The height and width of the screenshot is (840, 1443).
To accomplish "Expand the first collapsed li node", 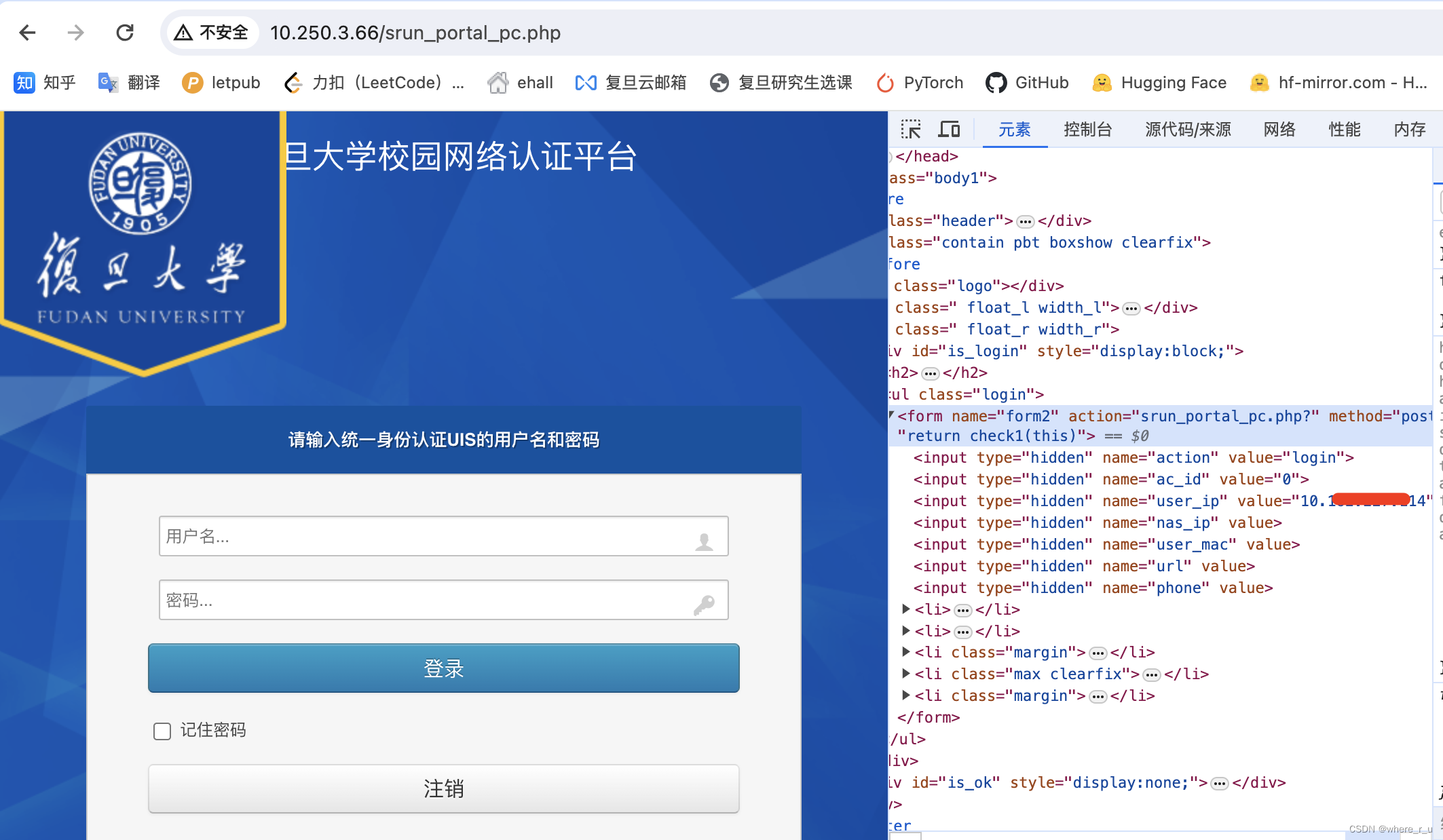I will pyautogui.click(x=905, y=609).
